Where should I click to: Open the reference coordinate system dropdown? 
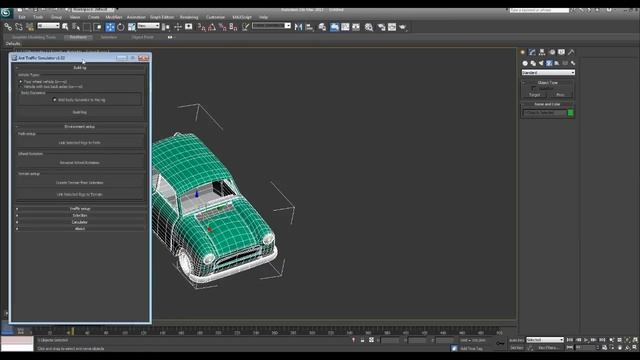[x=148, y=26]
